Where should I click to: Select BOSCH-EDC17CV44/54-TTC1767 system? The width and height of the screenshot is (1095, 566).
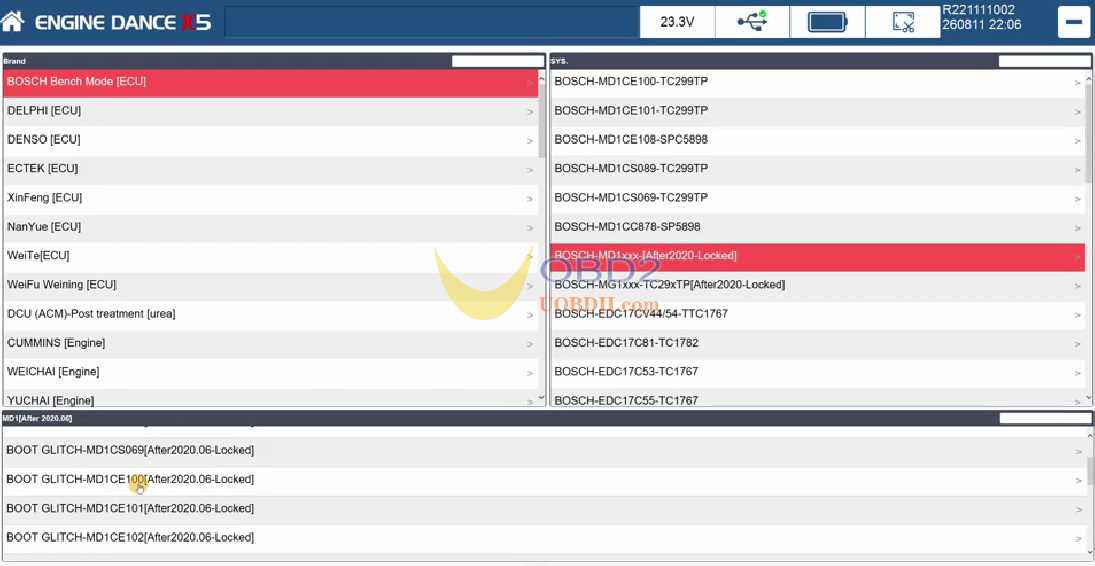818,315
